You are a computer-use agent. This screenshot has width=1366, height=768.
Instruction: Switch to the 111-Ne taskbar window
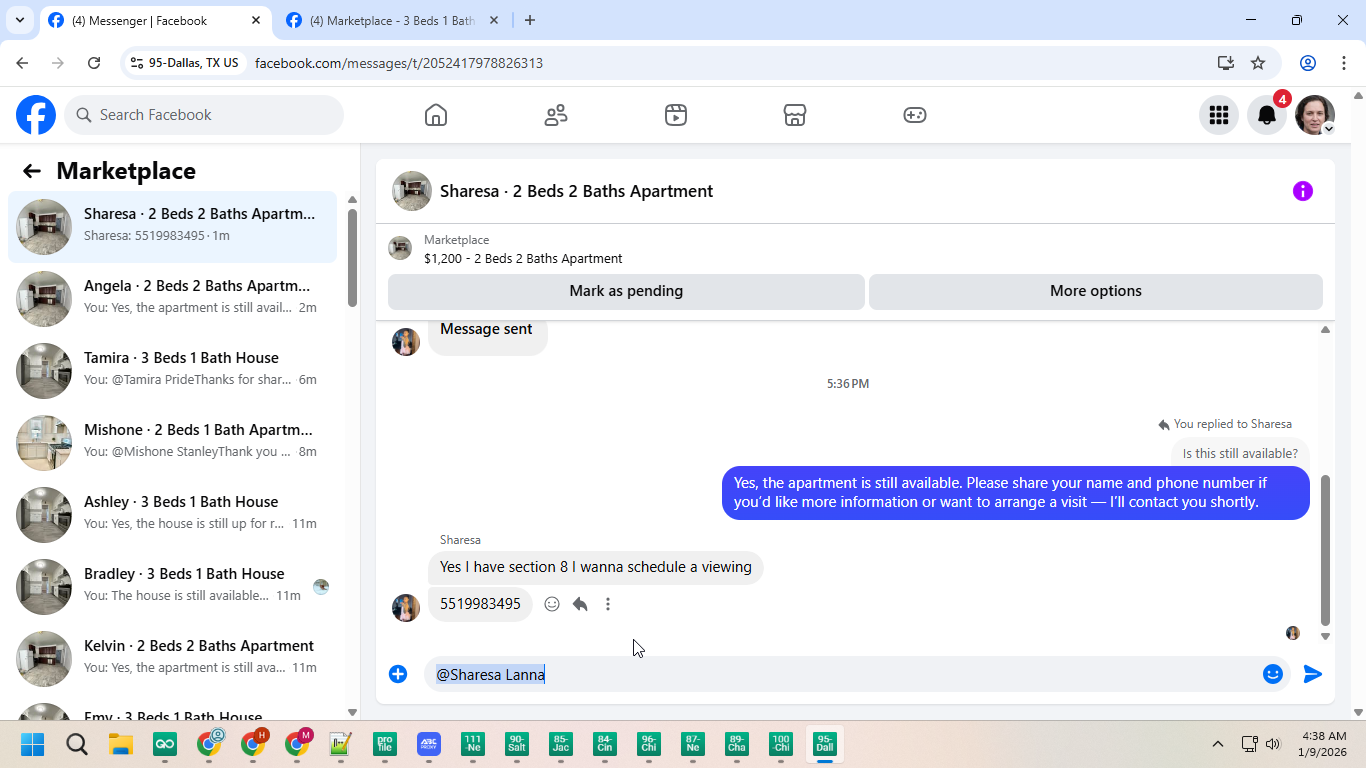pyautogui.click(x=473, y=744)
